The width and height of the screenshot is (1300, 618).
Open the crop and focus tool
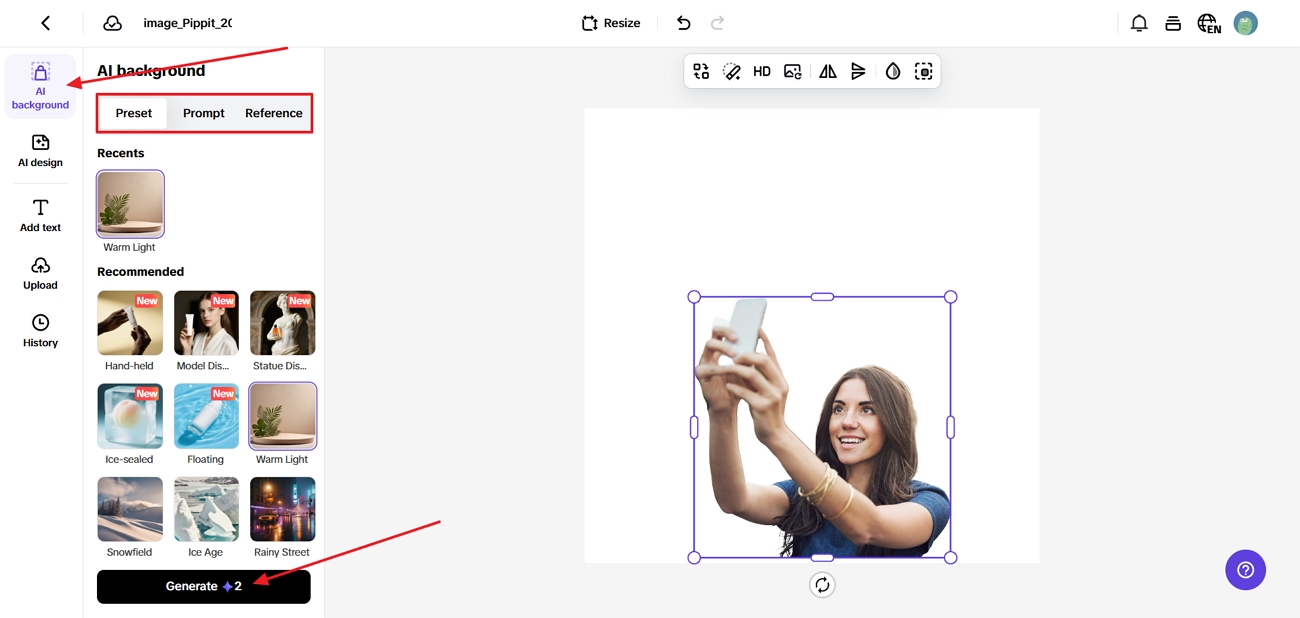tap(923, 71)
